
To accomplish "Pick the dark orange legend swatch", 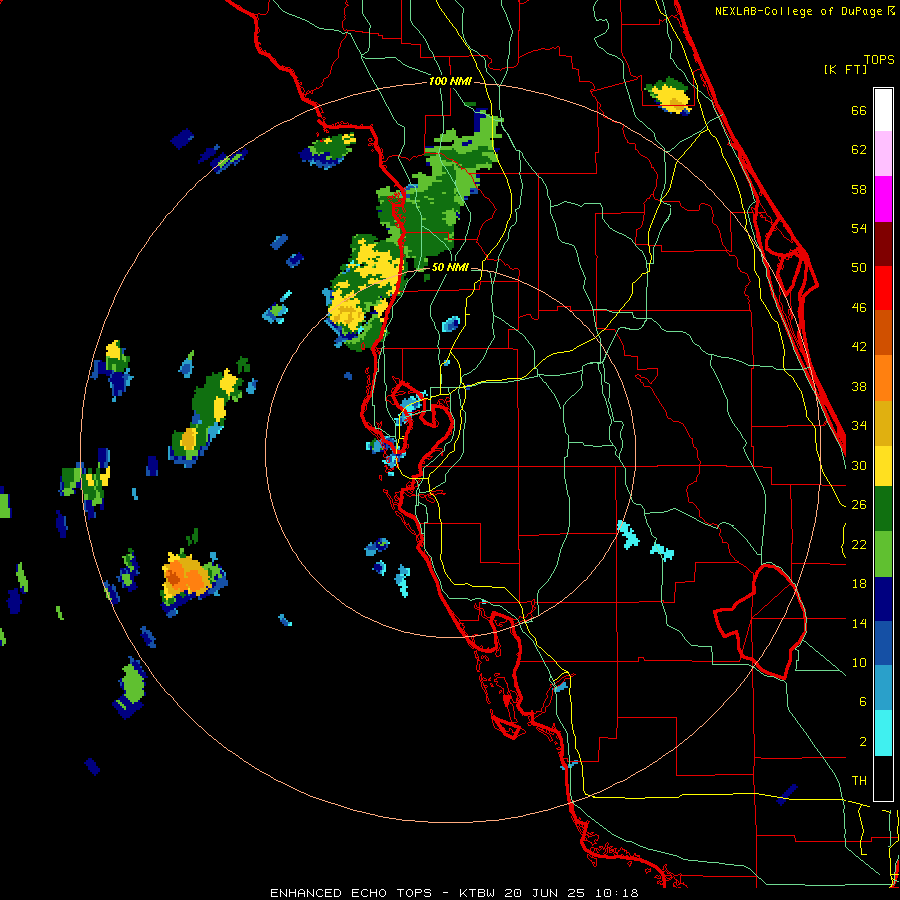I will [883, 333].
